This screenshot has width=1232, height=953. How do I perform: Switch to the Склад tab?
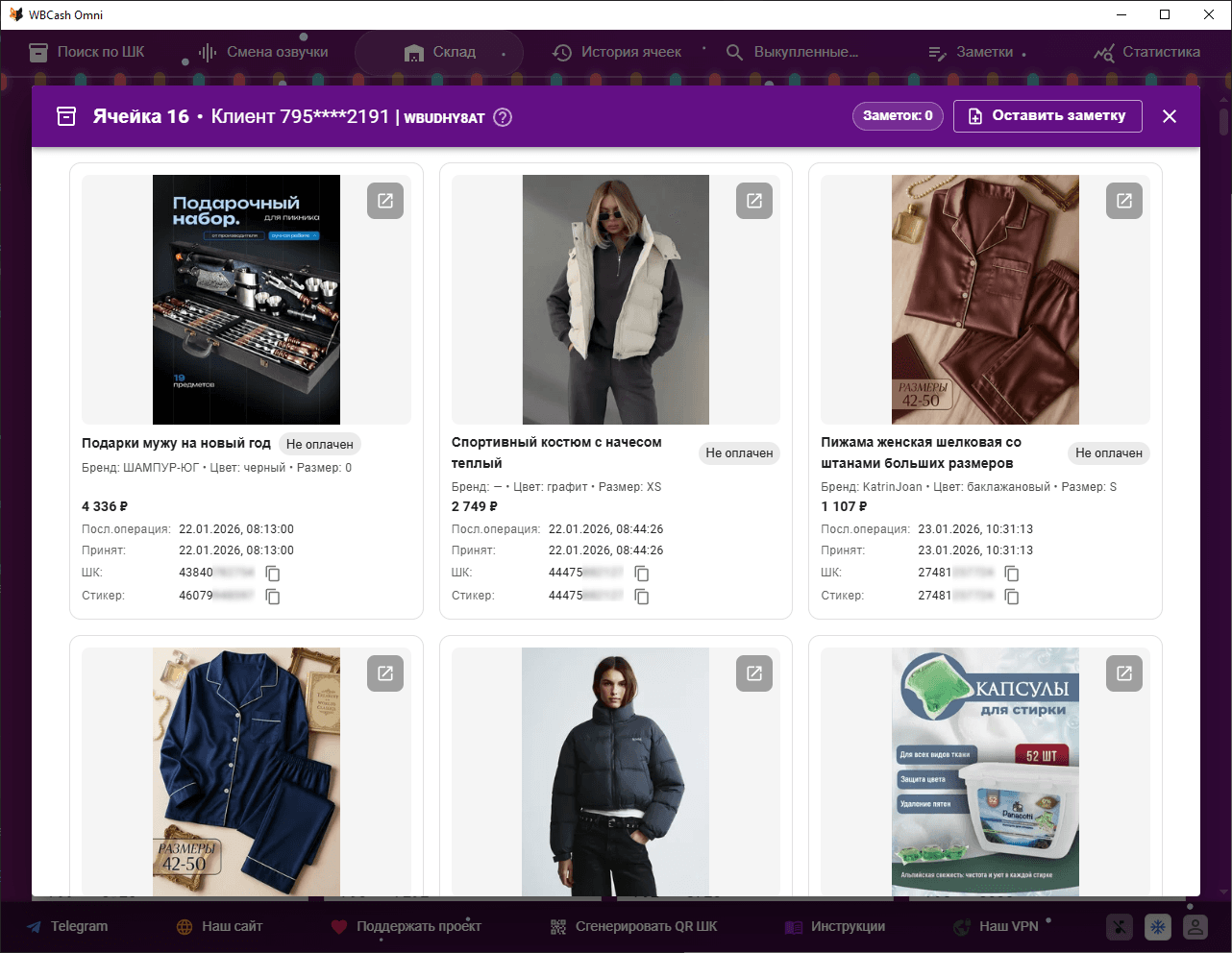440,52
